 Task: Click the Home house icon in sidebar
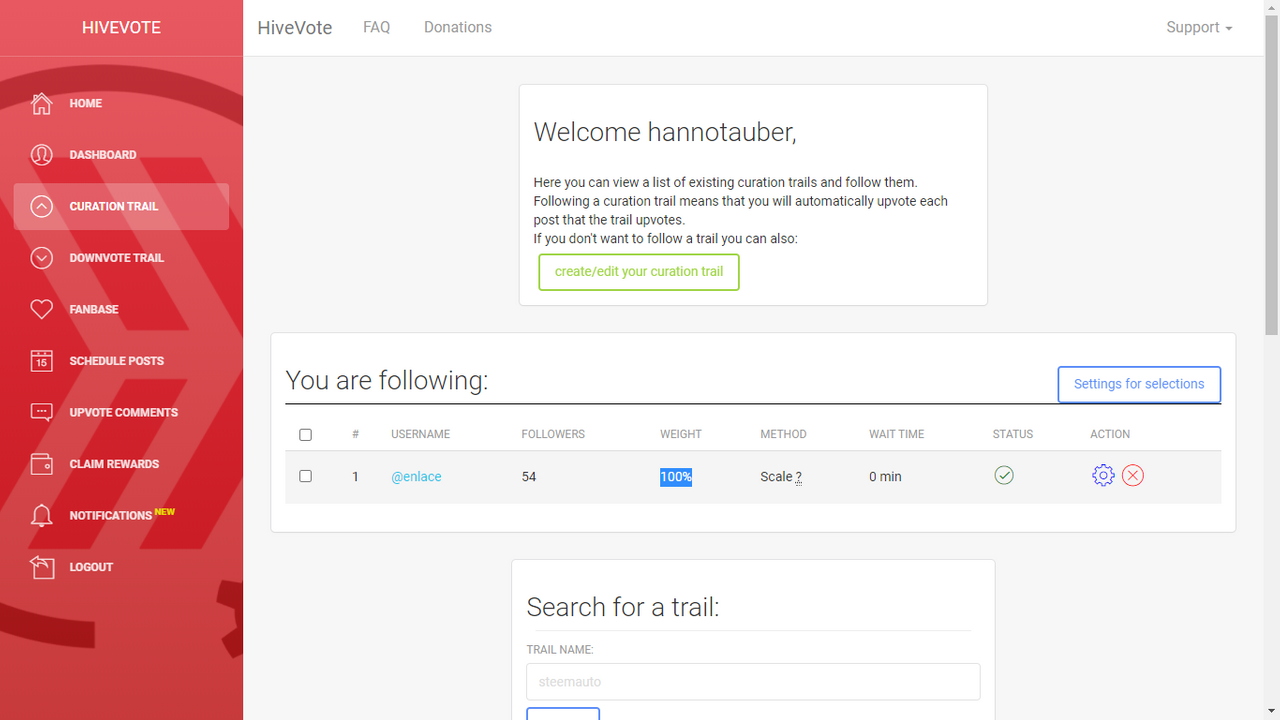click(41, 103)
